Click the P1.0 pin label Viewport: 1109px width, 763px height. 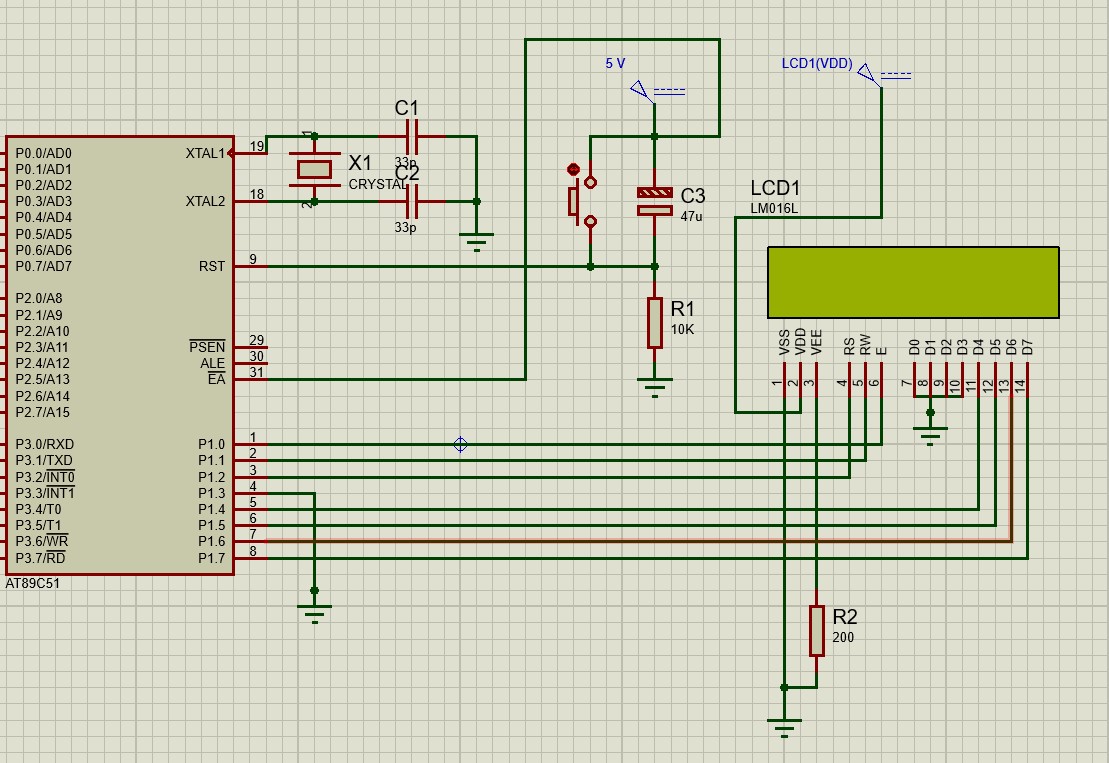pyautogui.click(x=211, y=444)
